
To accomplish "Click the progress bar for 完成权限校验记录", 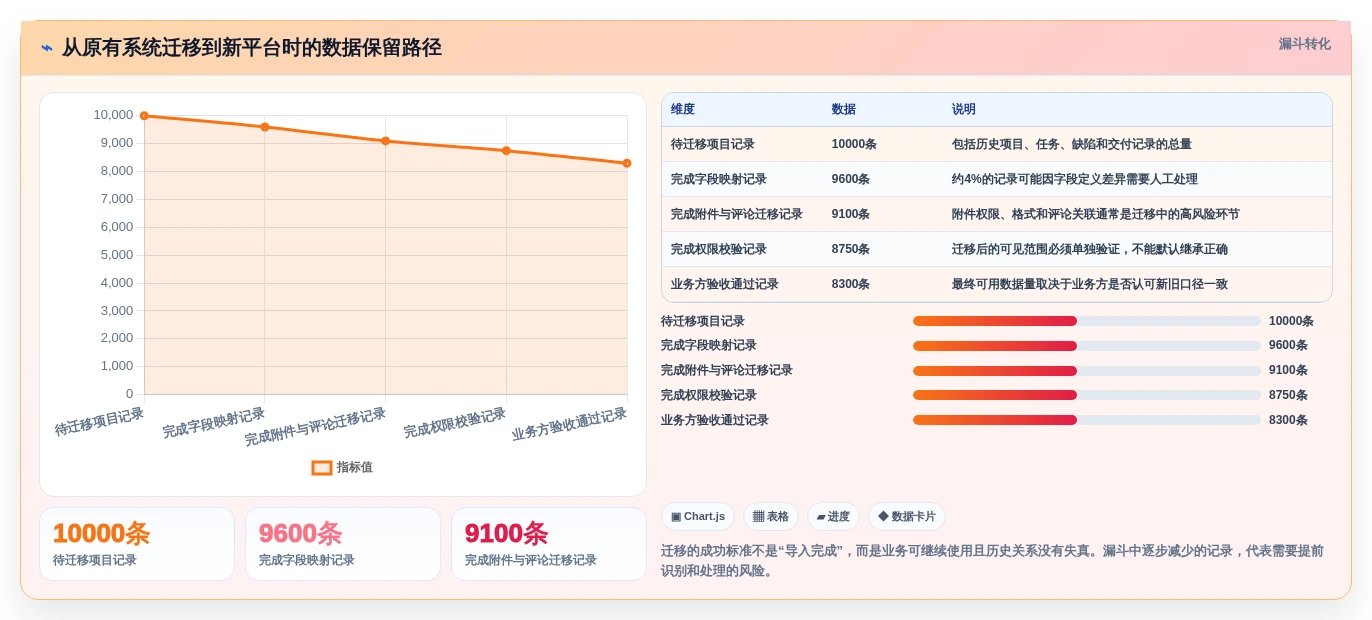I will [1086, 395].
